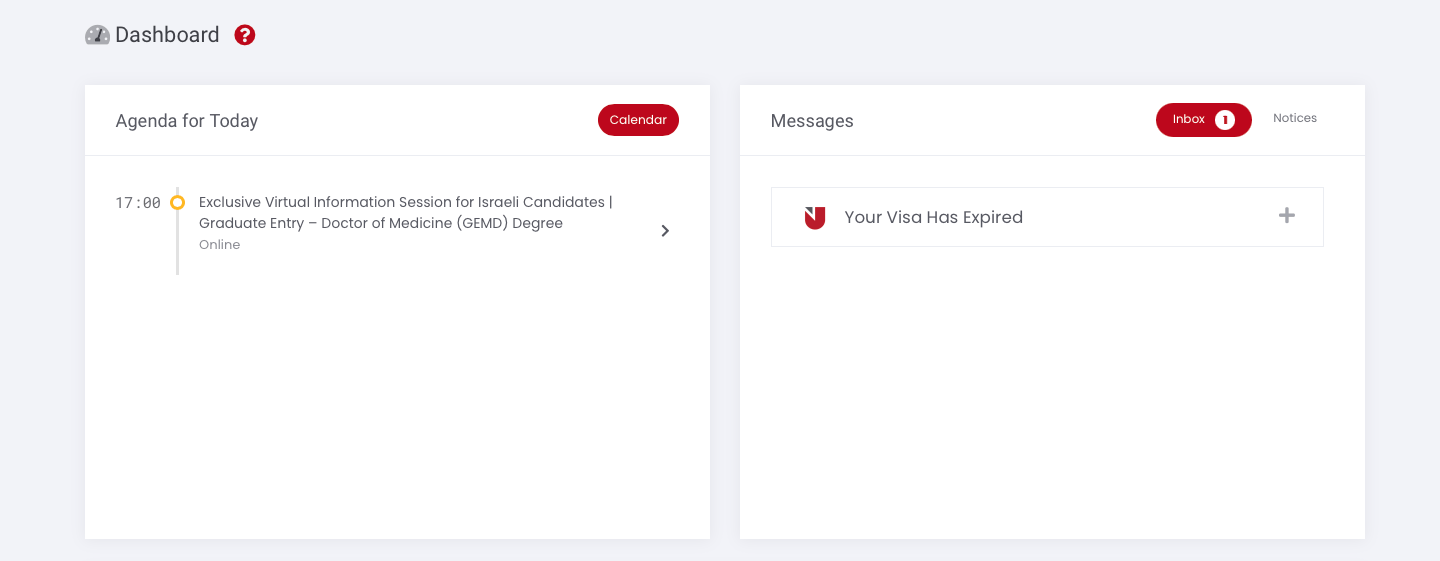The image size is (1440, 561).
Task: Click the unread count badge on Inbox
Action: tap(1225, 120)
